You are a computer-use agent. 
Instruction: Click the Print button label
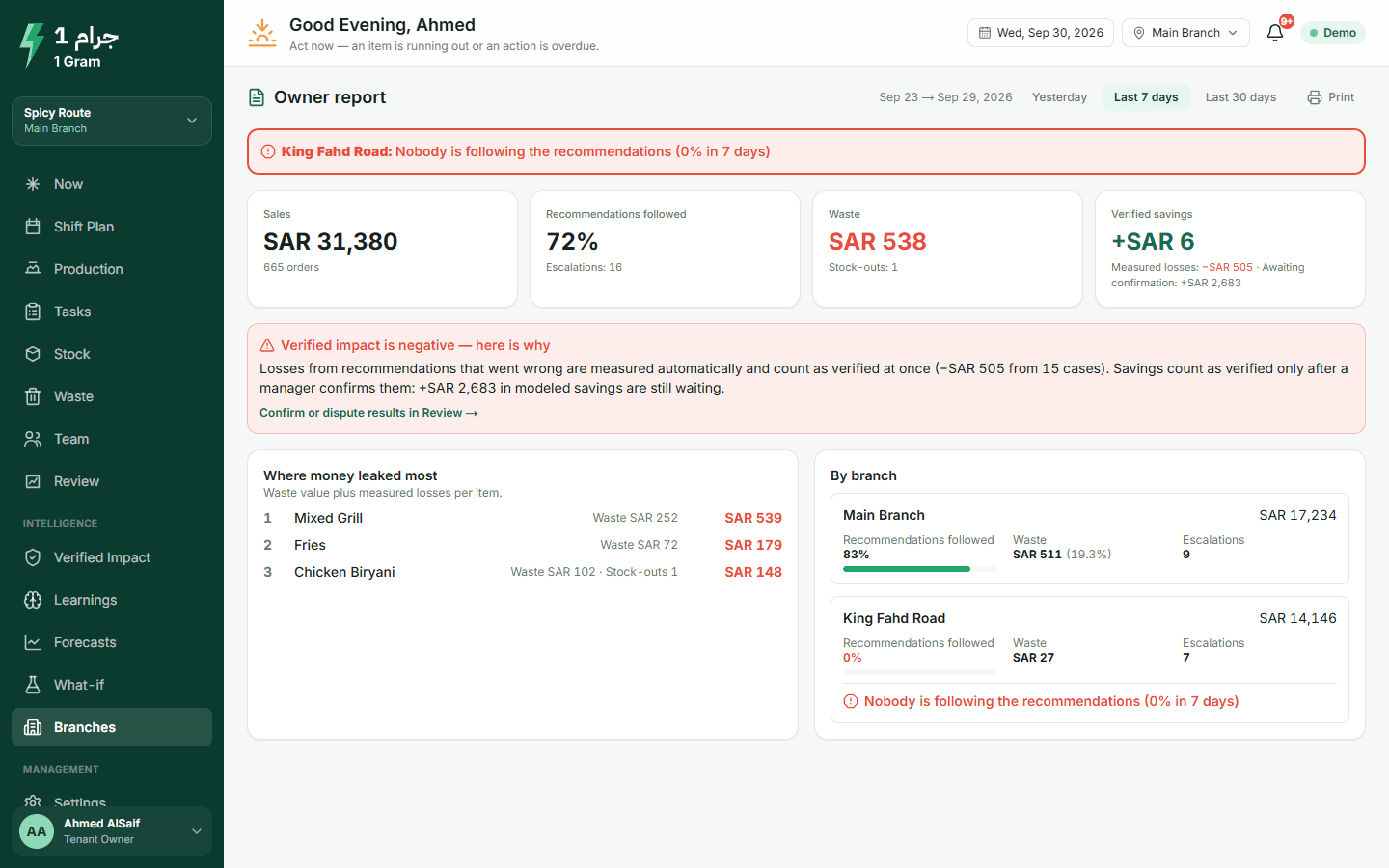(x=1341, y=97)
